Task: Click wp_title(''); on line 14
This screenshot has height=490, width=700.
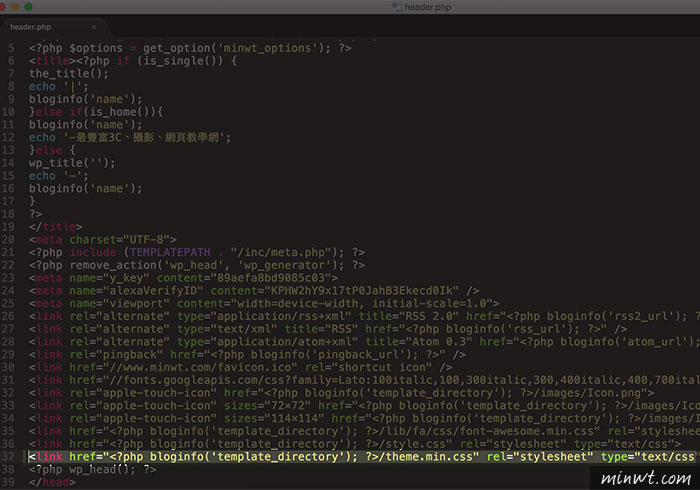Action: point(72,163)
